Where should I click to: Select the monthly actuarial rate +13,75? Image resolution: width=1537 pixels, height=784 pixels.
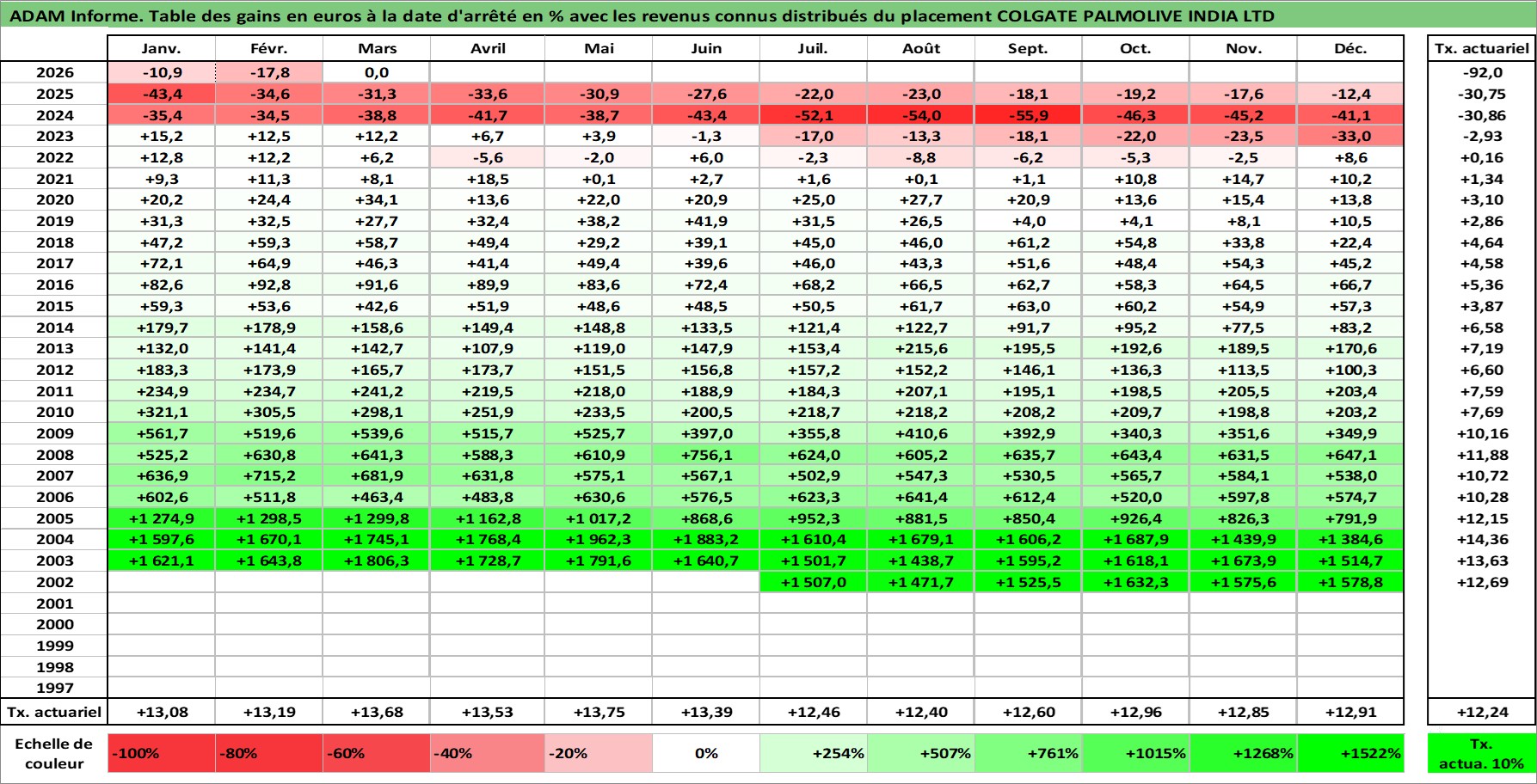[x=599, y=712]
